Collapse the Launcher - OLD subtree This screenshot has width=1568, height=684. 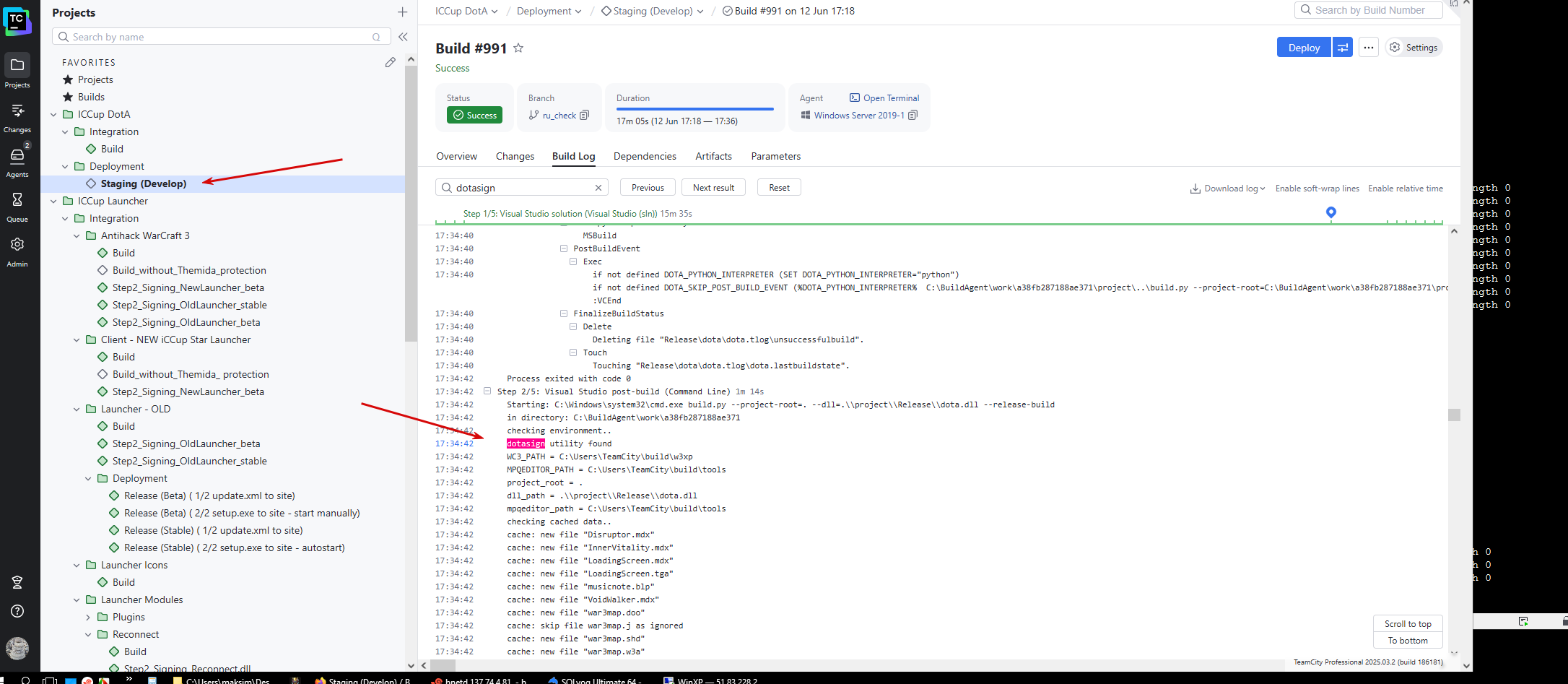[77, 409]
